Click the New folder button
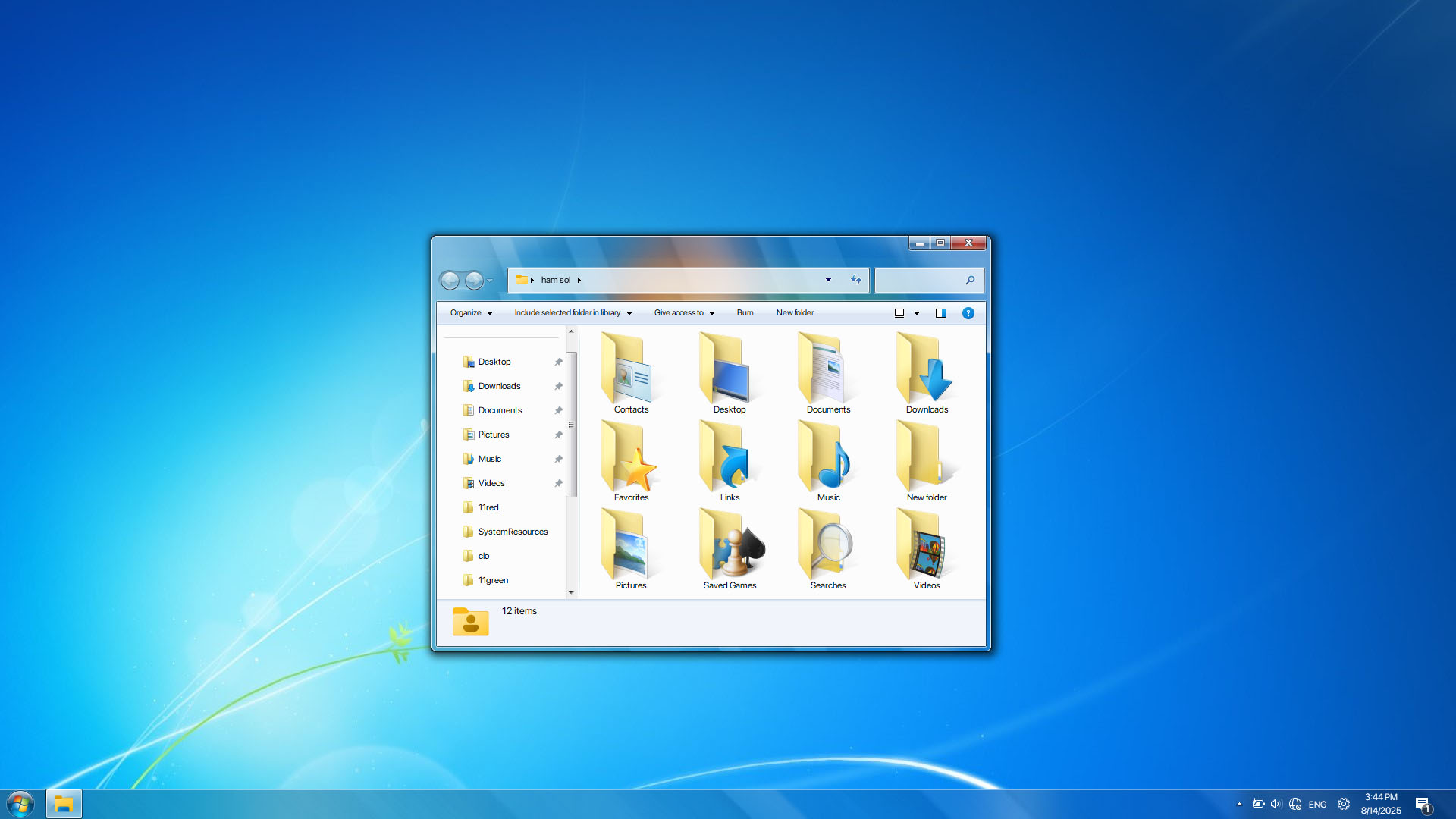The image size is (1456, 819). point(794,312)
